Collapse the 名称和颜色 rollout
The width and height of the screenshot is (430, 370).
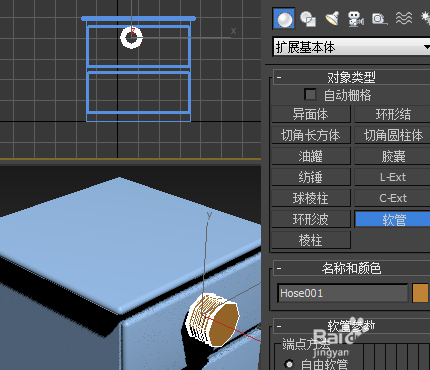coord(279,268)
